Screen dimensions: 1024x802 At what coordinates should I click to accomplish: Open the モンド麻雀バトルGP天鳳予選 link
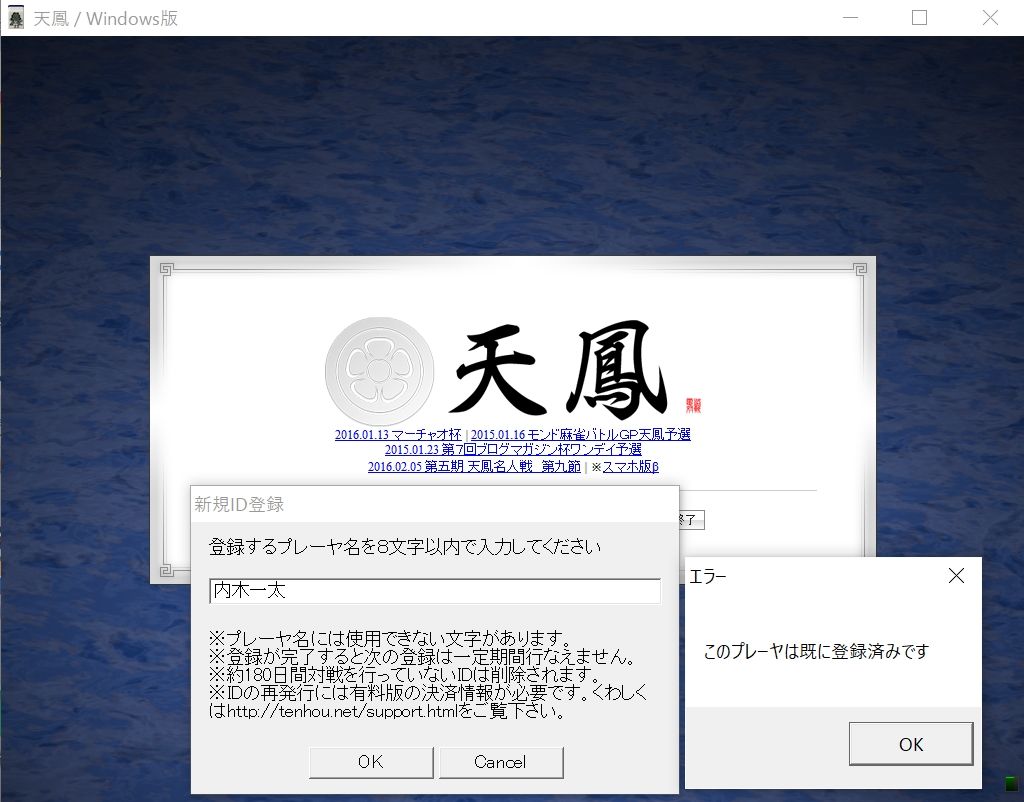point(581,434)
